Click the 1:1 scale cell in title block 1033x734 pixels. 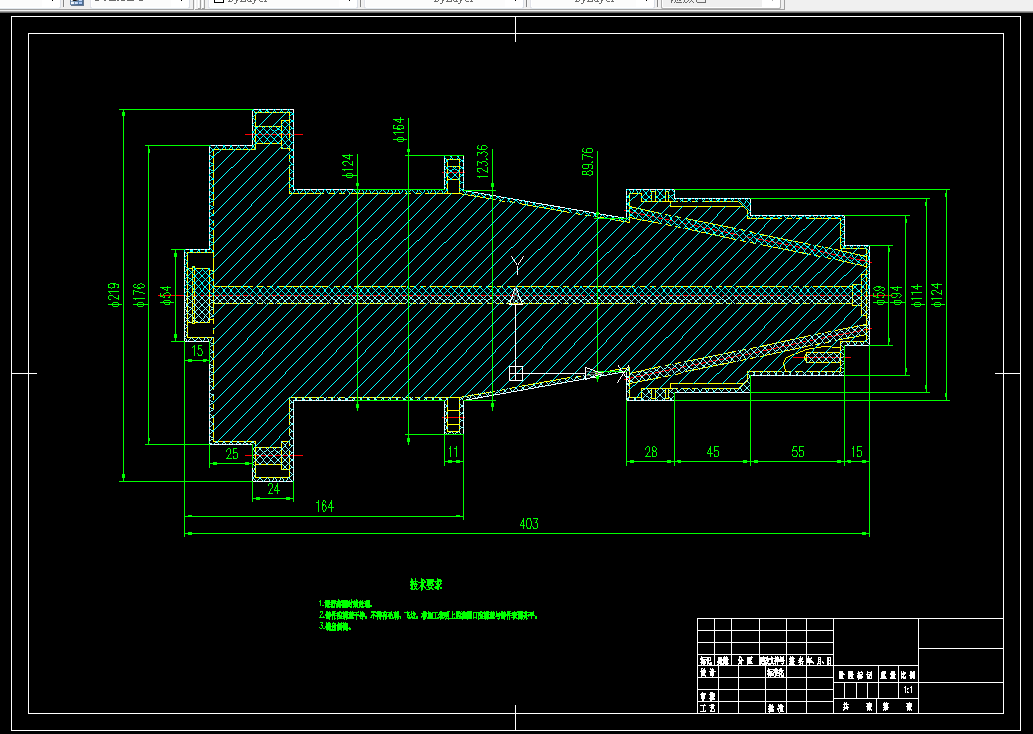908,690
